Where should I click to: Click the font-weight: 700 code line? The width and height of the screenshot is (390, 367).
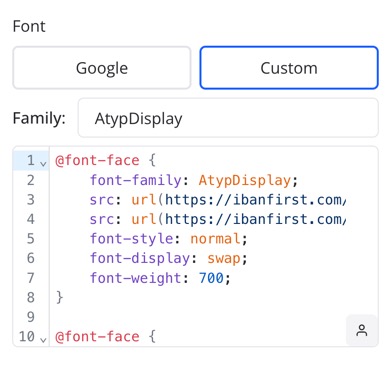pos(160,278)
